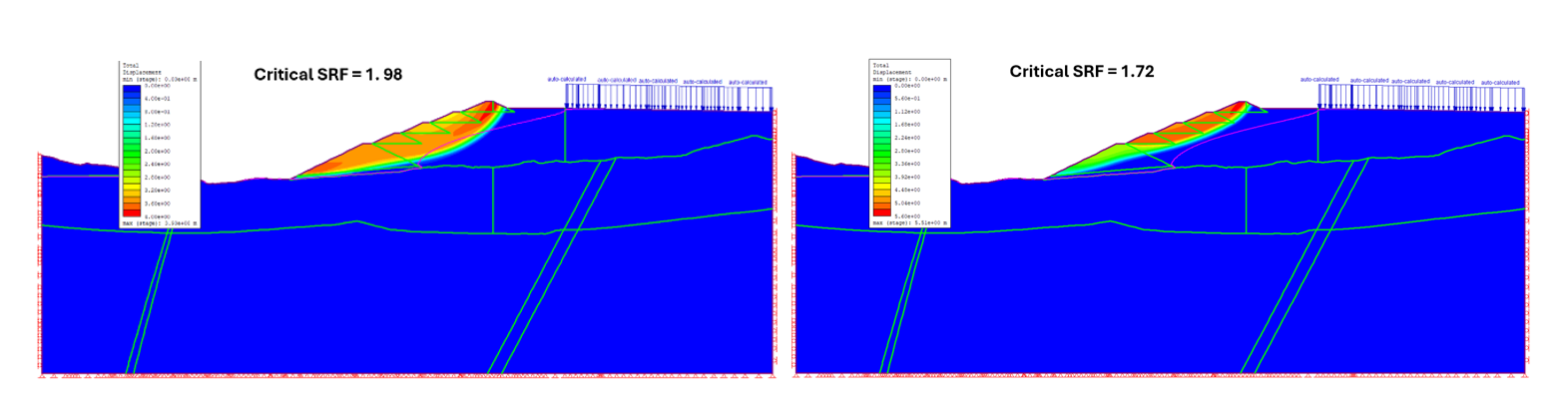Click the 2.00e+00 legend value
The image size is (1568, 415).
pos(158,151)
